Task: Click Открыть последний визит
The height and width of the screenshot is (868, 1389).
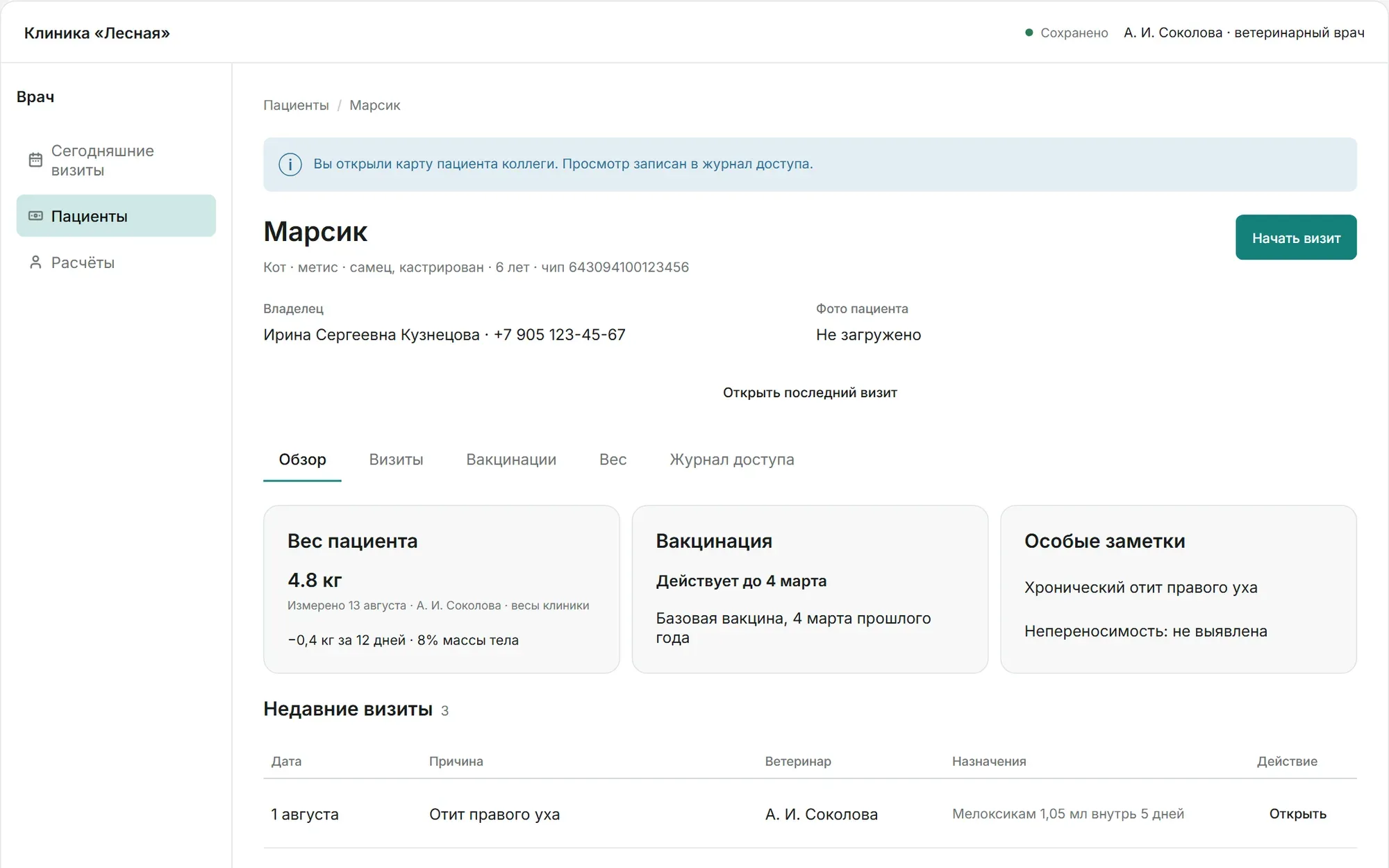Action: point(810,393)
